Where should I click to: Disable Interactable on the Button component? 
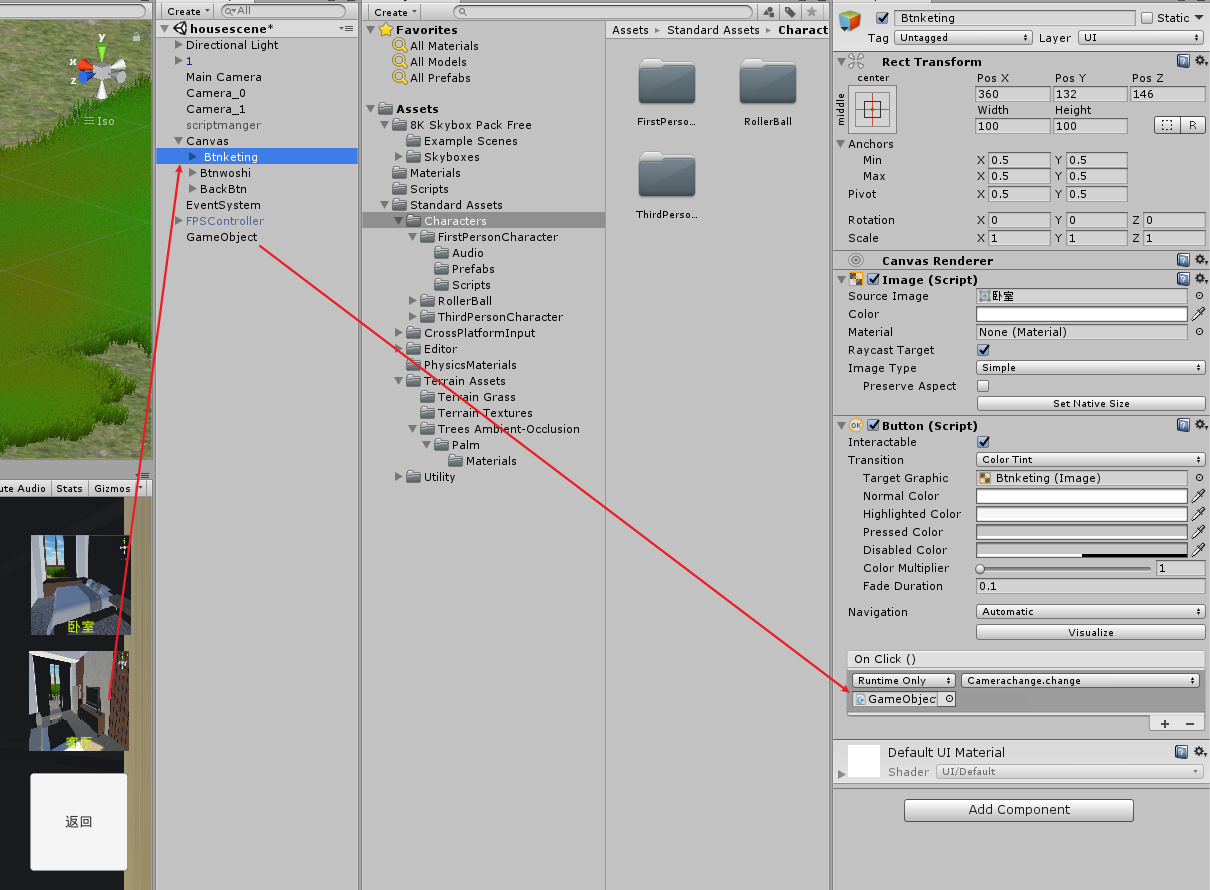coord(983,442)
